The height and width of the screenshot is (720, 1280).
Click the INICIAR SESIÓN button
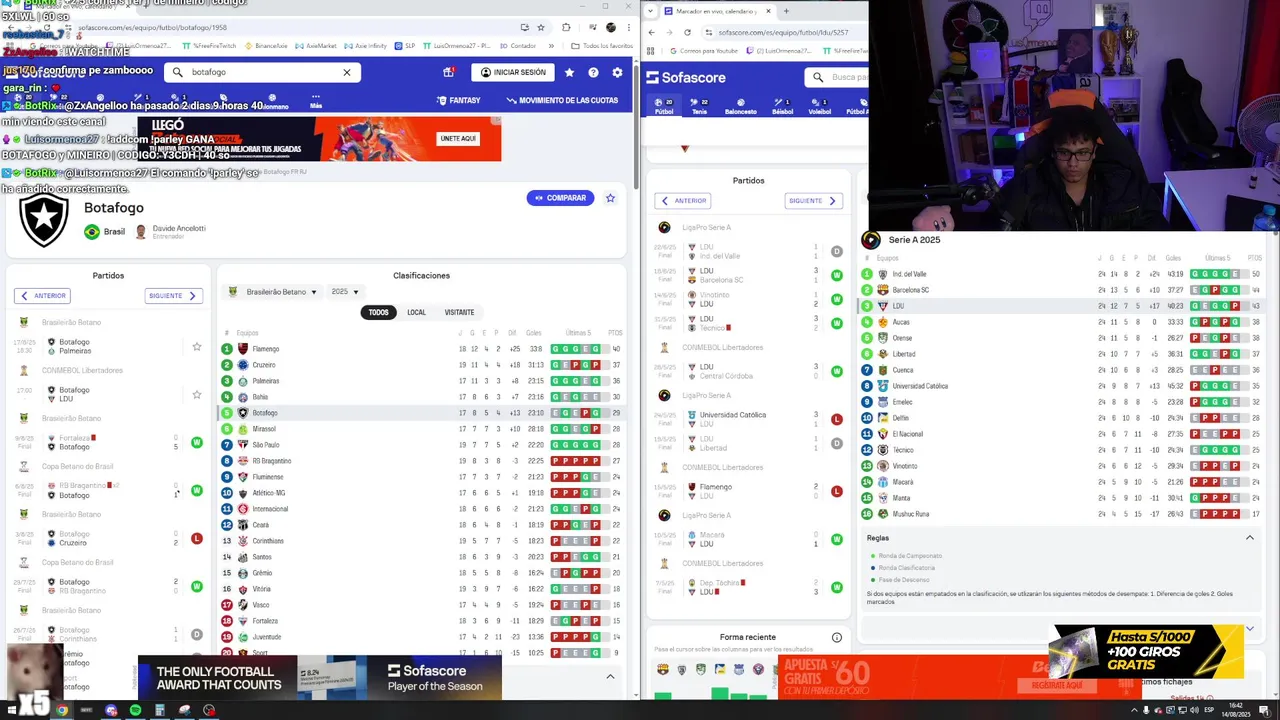coord(513,72)
